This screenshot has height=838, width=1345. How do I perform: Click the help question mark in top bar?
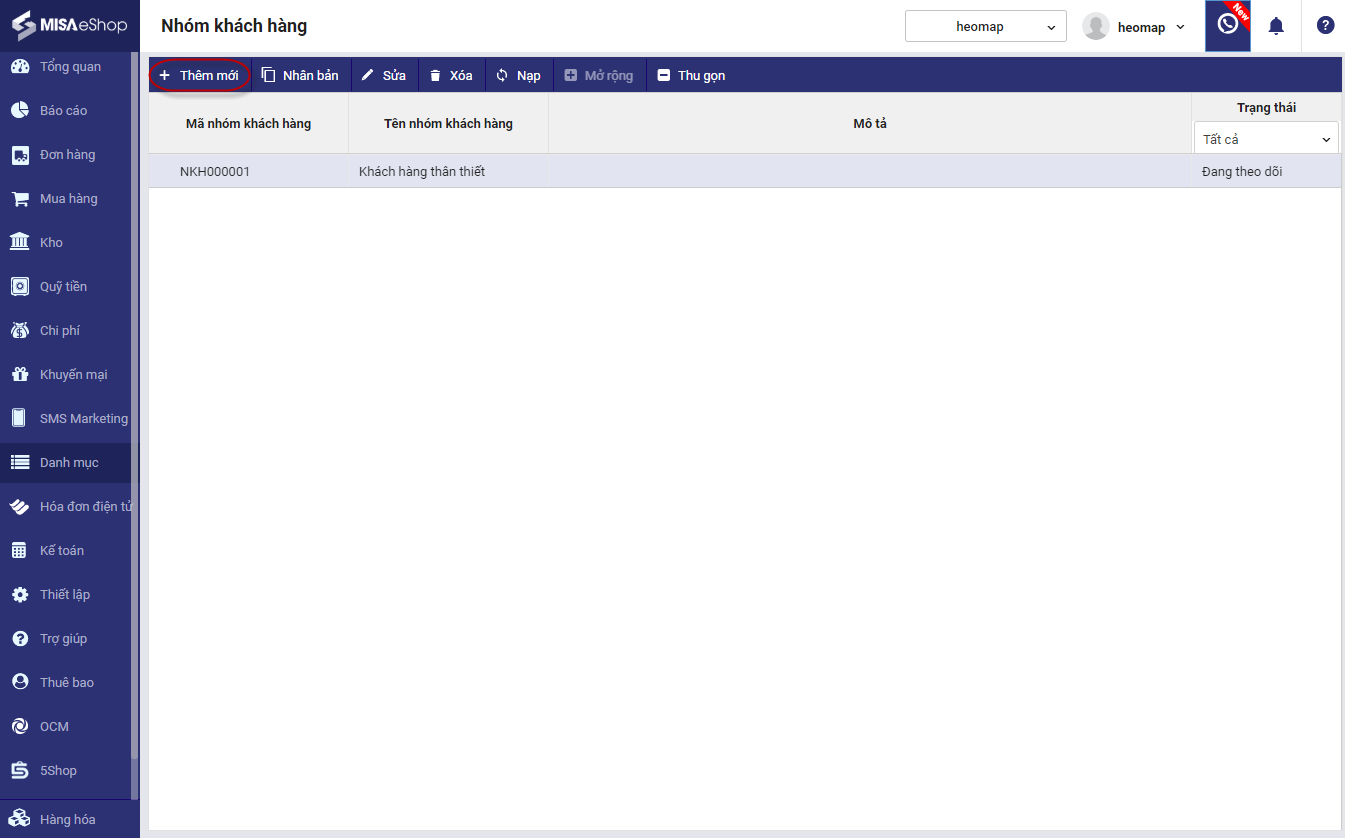coord(1325,26)
